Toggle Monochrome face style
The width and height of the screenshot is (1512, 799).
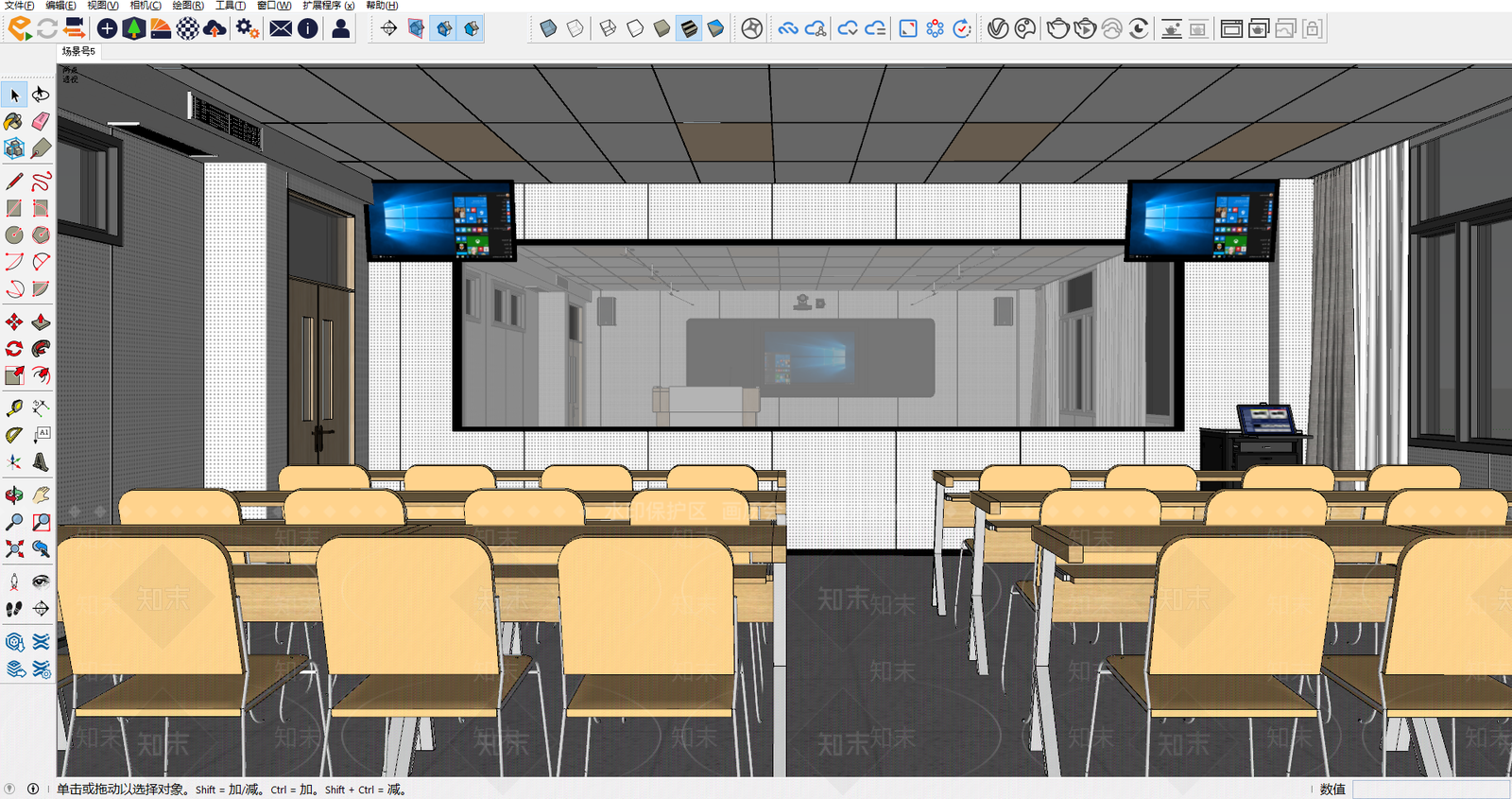pos(716,28)
